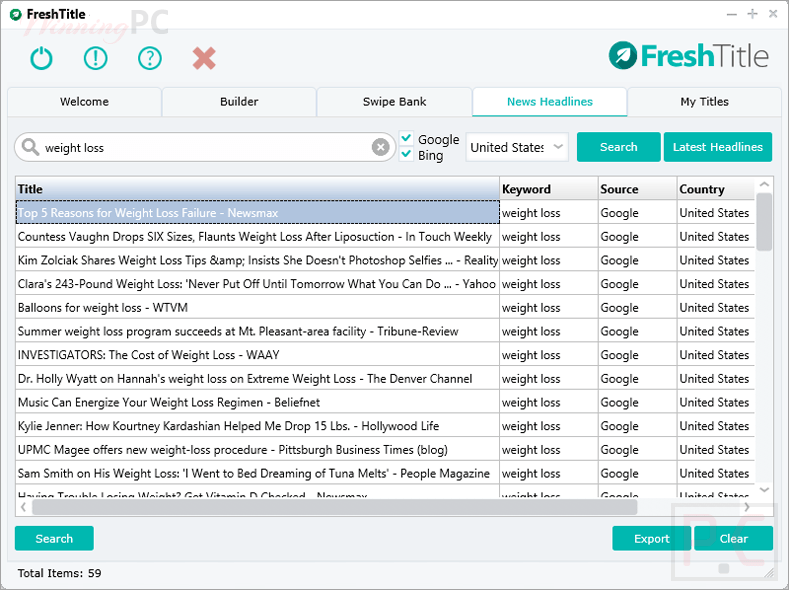Image resolution: width=789 pixels, height=590 pixels.
Task: Click the Clear button
Action: pos(734,538)
